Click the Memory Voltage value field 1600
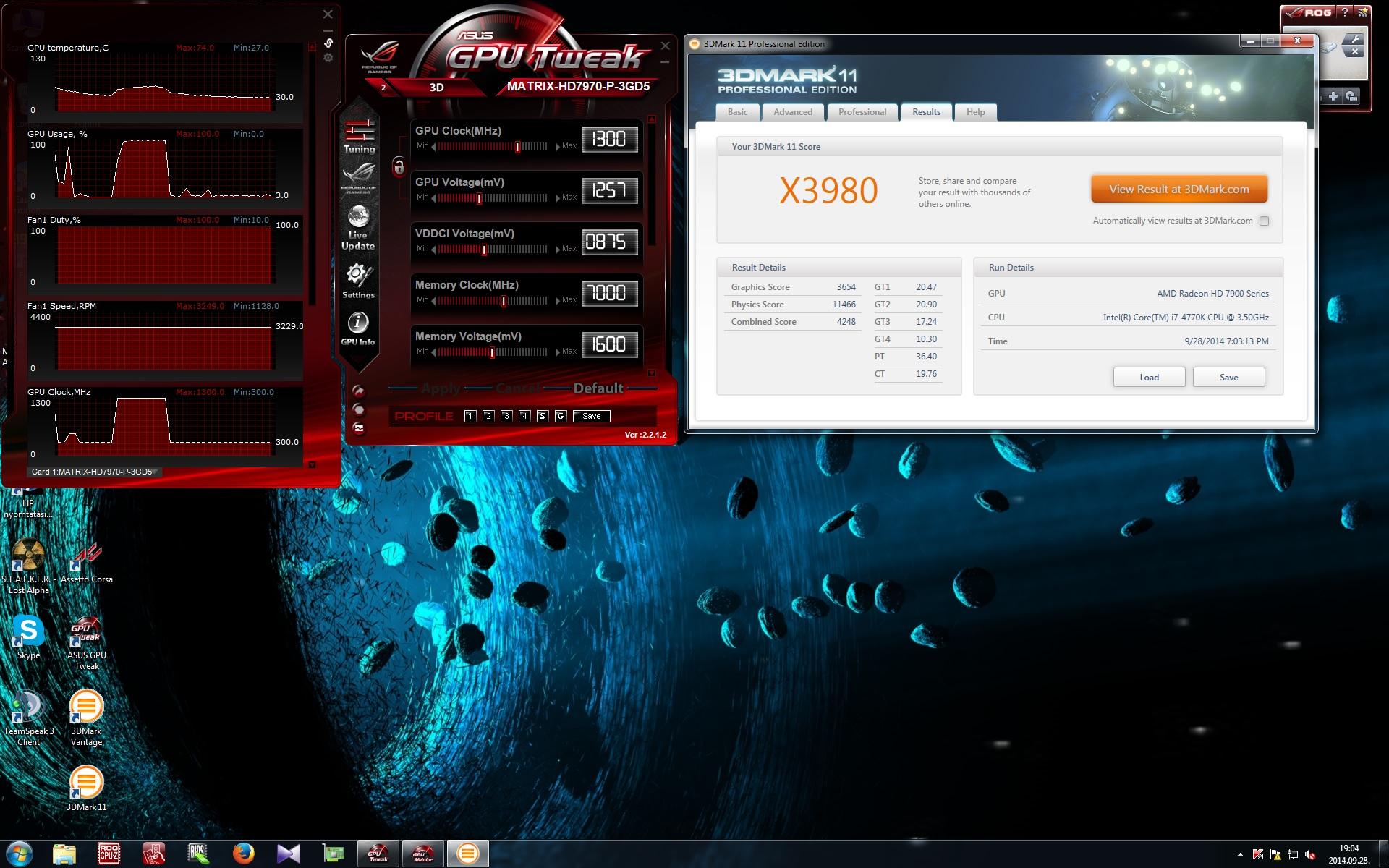The image size is (1389, 868). click(x=610, y=344)
